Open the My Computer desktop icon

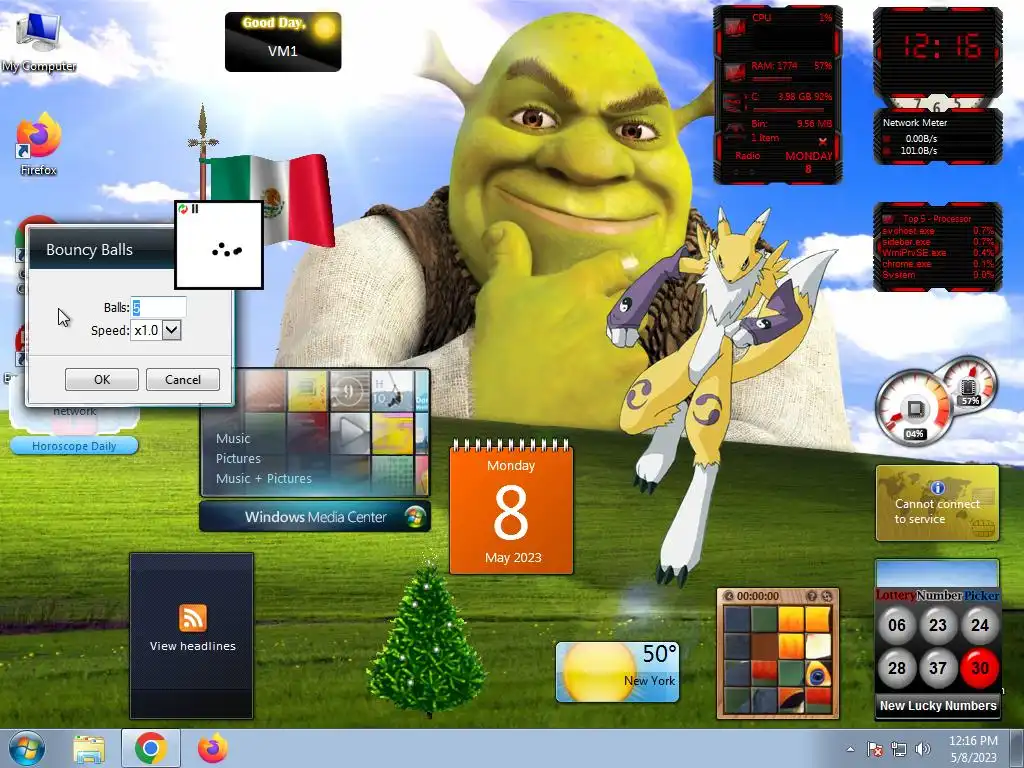[39, 40]
